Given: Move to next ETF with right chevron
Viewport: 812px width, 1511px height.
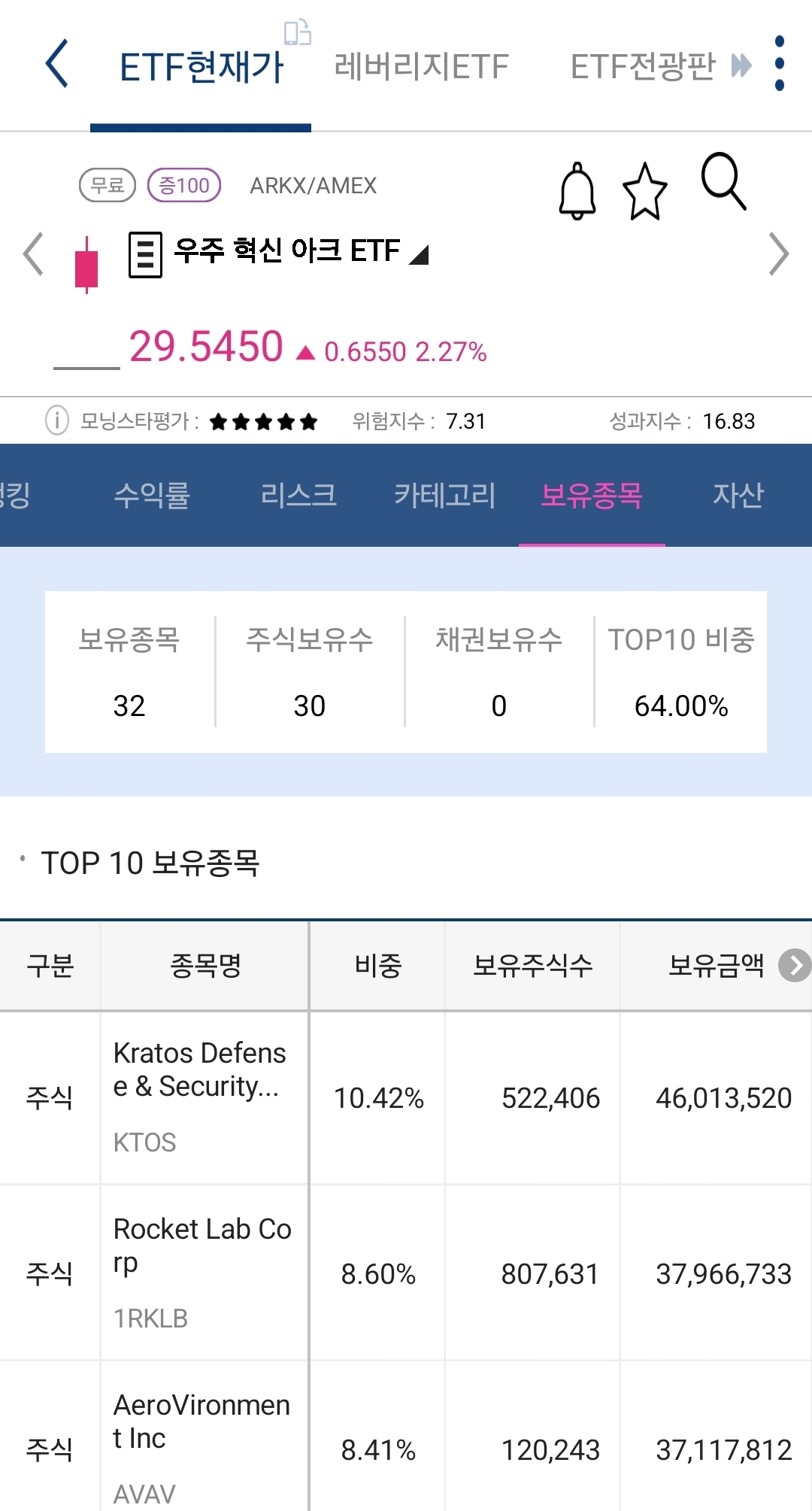Looking at the screenshot, I should pyautogui.click(x=778, y=255).
